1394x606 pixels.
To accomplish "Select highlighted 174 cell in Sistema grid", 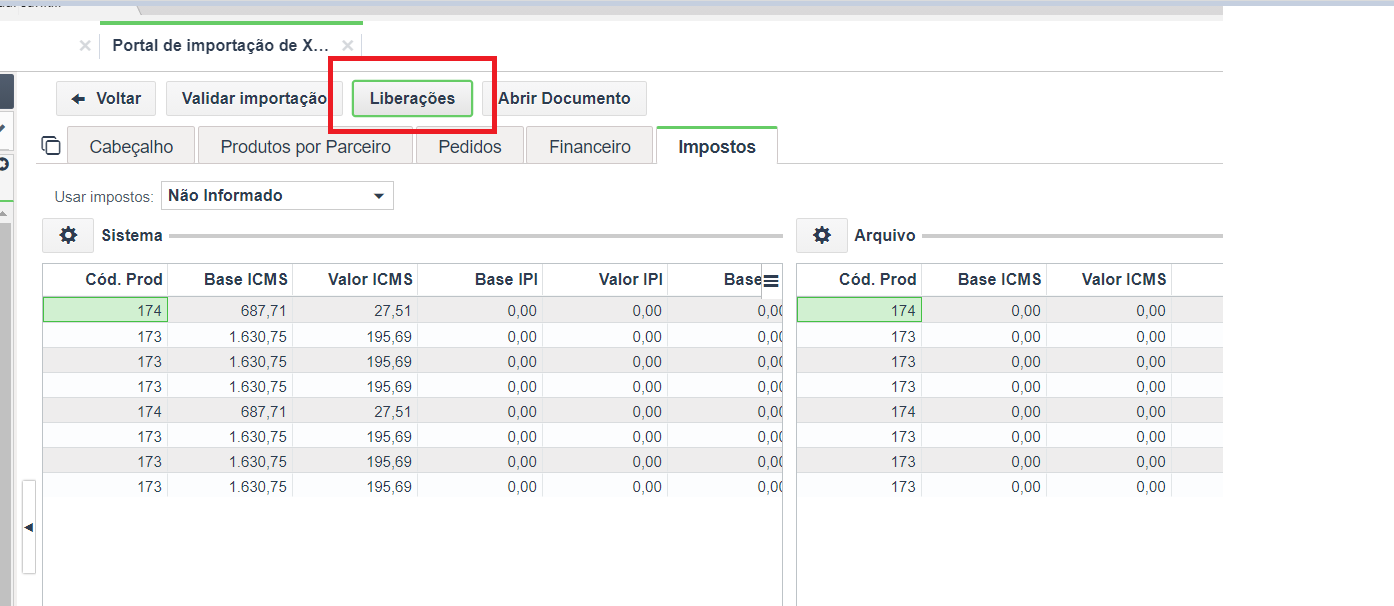I will tap(105, 310).
